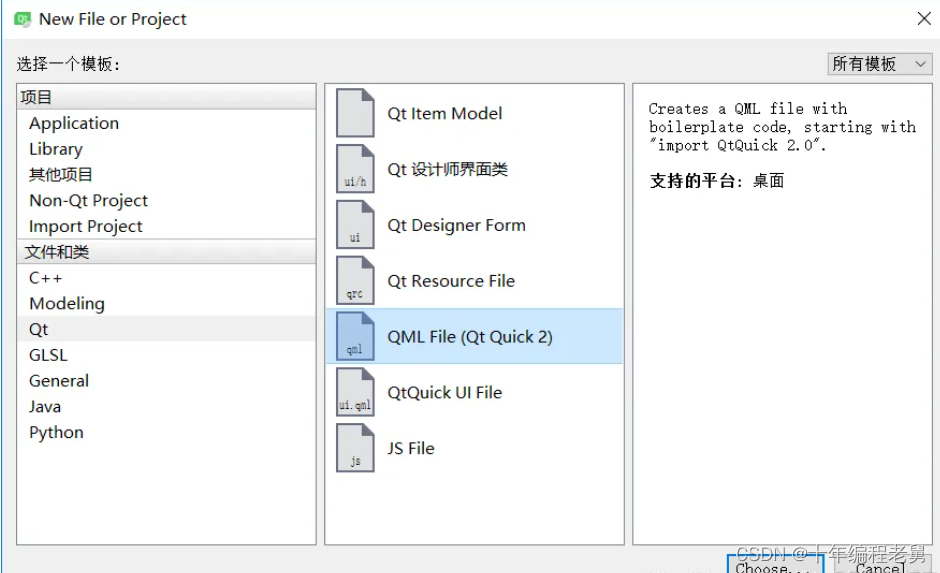This screenshot has height=573, width=940.
Task: Click the js file icon
Action: click(355, 448)
